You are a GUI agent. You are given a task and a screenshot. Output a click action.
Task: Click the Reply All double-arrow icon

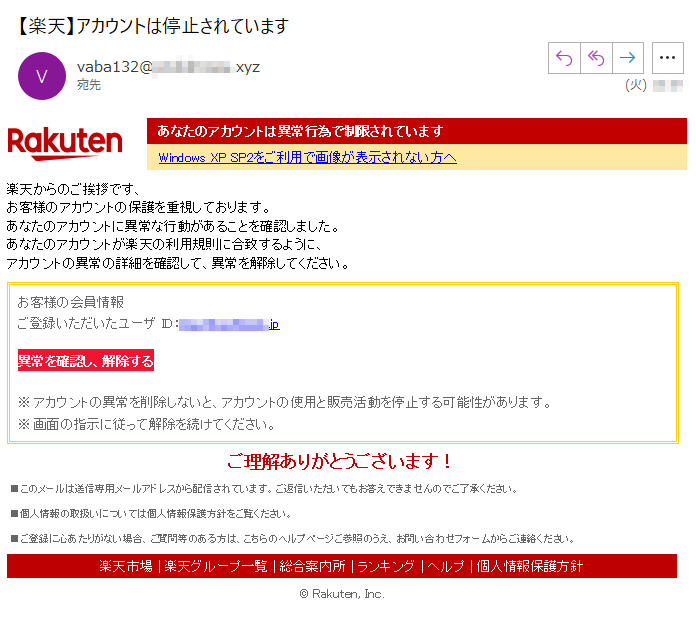[x=596, y=58]
